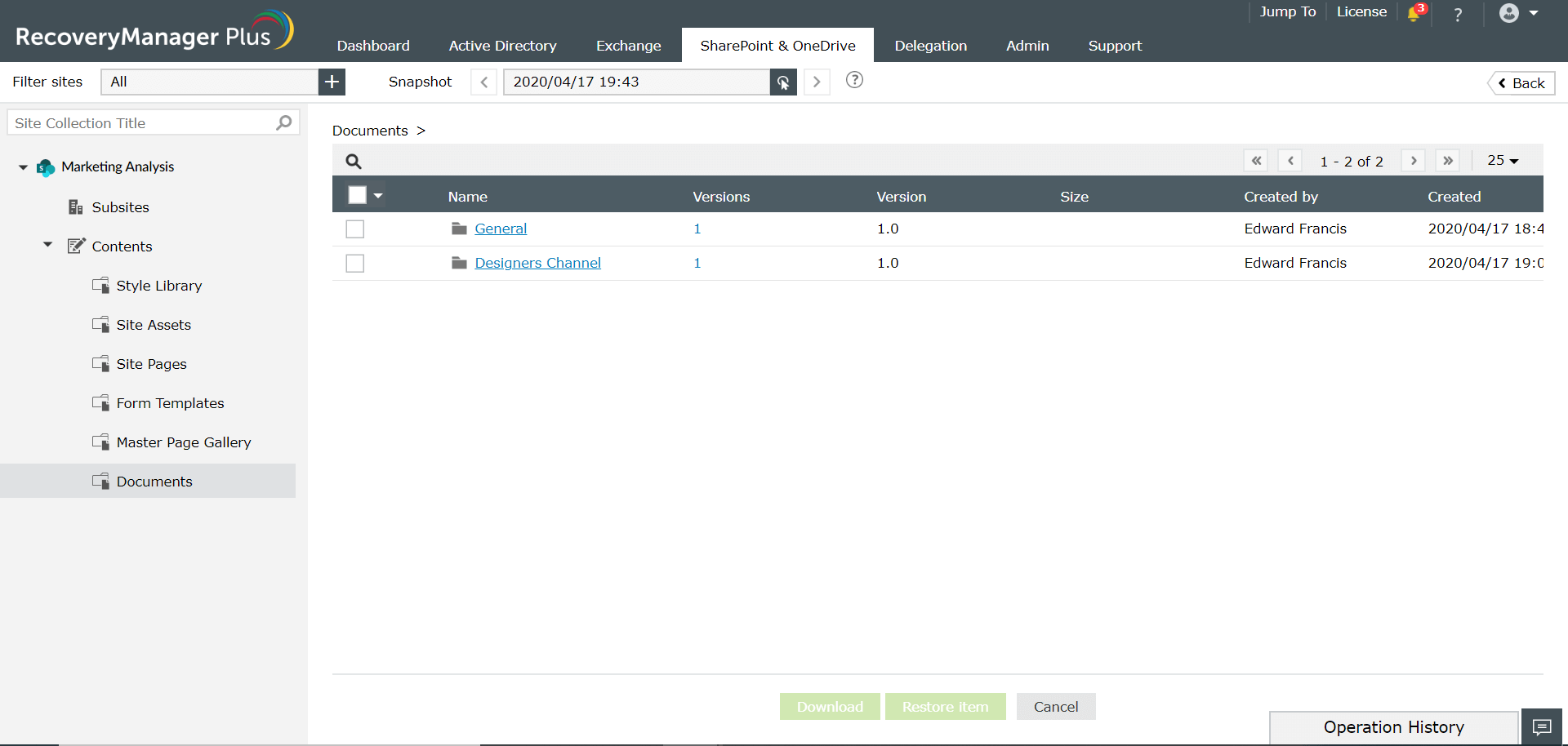Open the Active Directory tab
Image resolution: width=1568 pixels, height=746 pixels.
pyautogui.click(x=502, y=46)
